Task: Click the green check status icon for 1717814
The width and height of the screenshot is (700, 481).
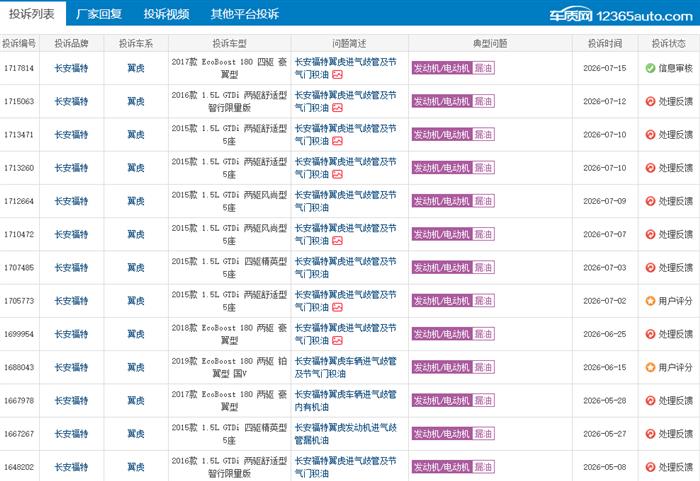Action: 650,68
